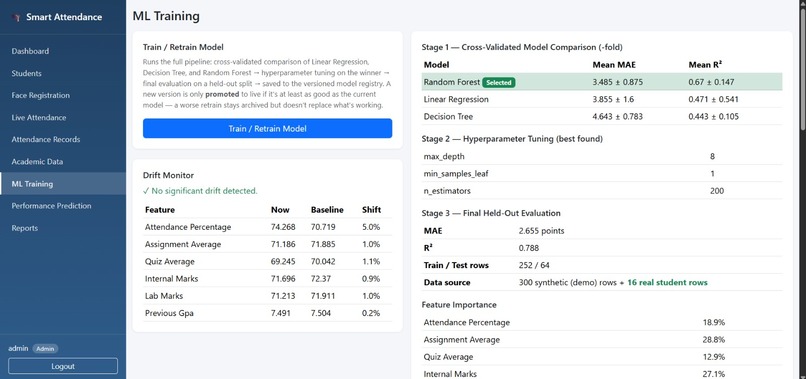Click the 27.1% feature importance value
This screenshot has width=806, height=379.
[714, 374]
